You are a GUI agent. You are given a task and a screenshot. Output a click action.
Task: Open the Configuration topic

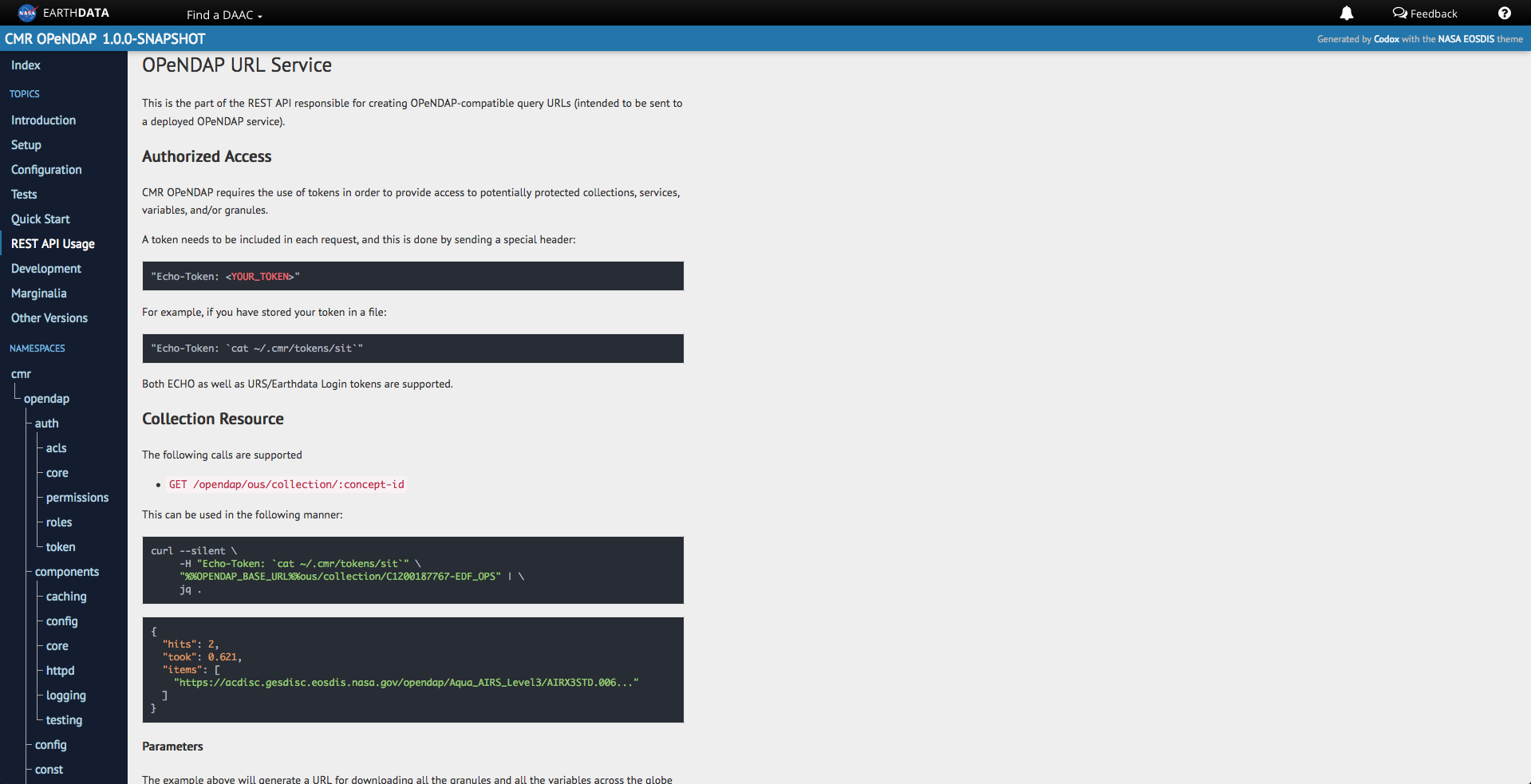tap(46, 170)
